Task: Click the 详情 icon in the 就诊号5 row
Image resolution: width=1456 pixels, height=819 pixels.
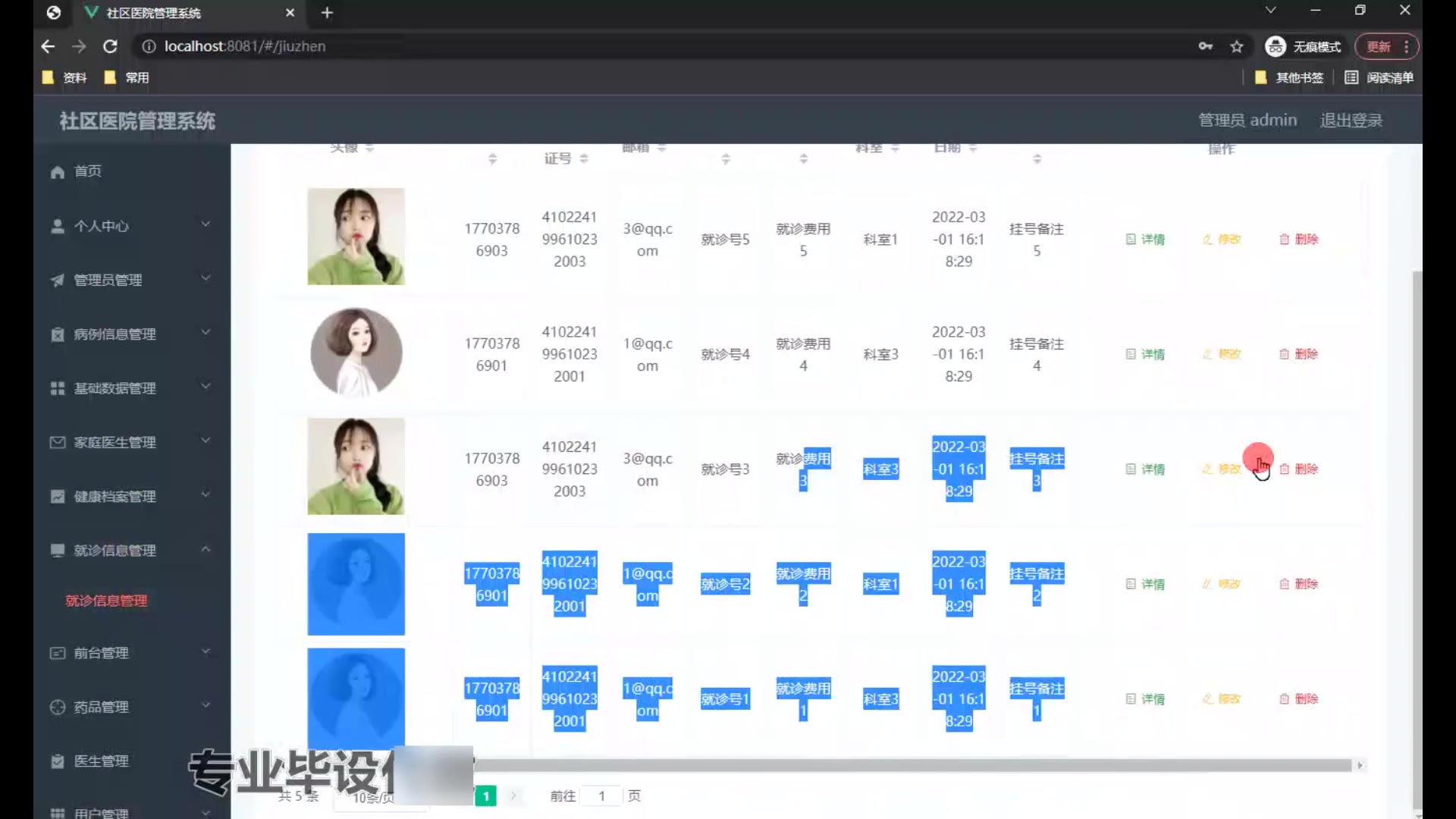Action: tap(1131, 240)
